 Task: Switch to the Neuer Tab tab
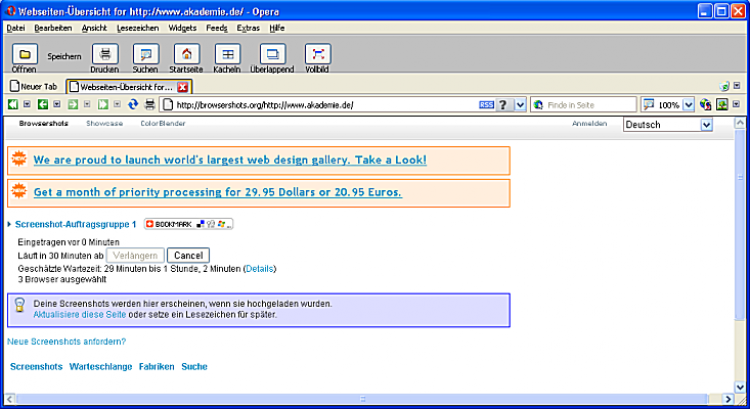tap(34, 87)
